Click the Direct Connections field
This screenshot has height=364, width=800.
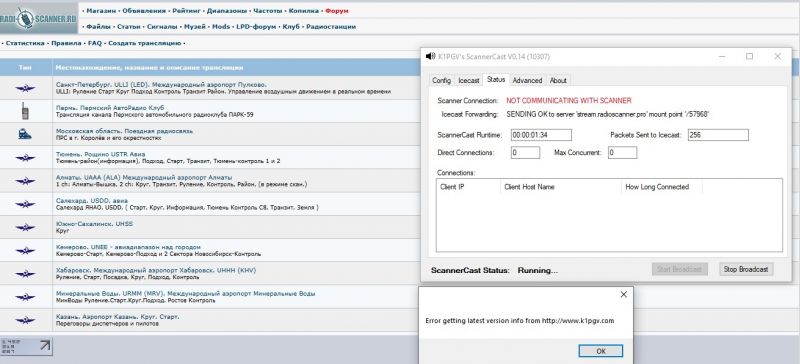coord(525,152)
